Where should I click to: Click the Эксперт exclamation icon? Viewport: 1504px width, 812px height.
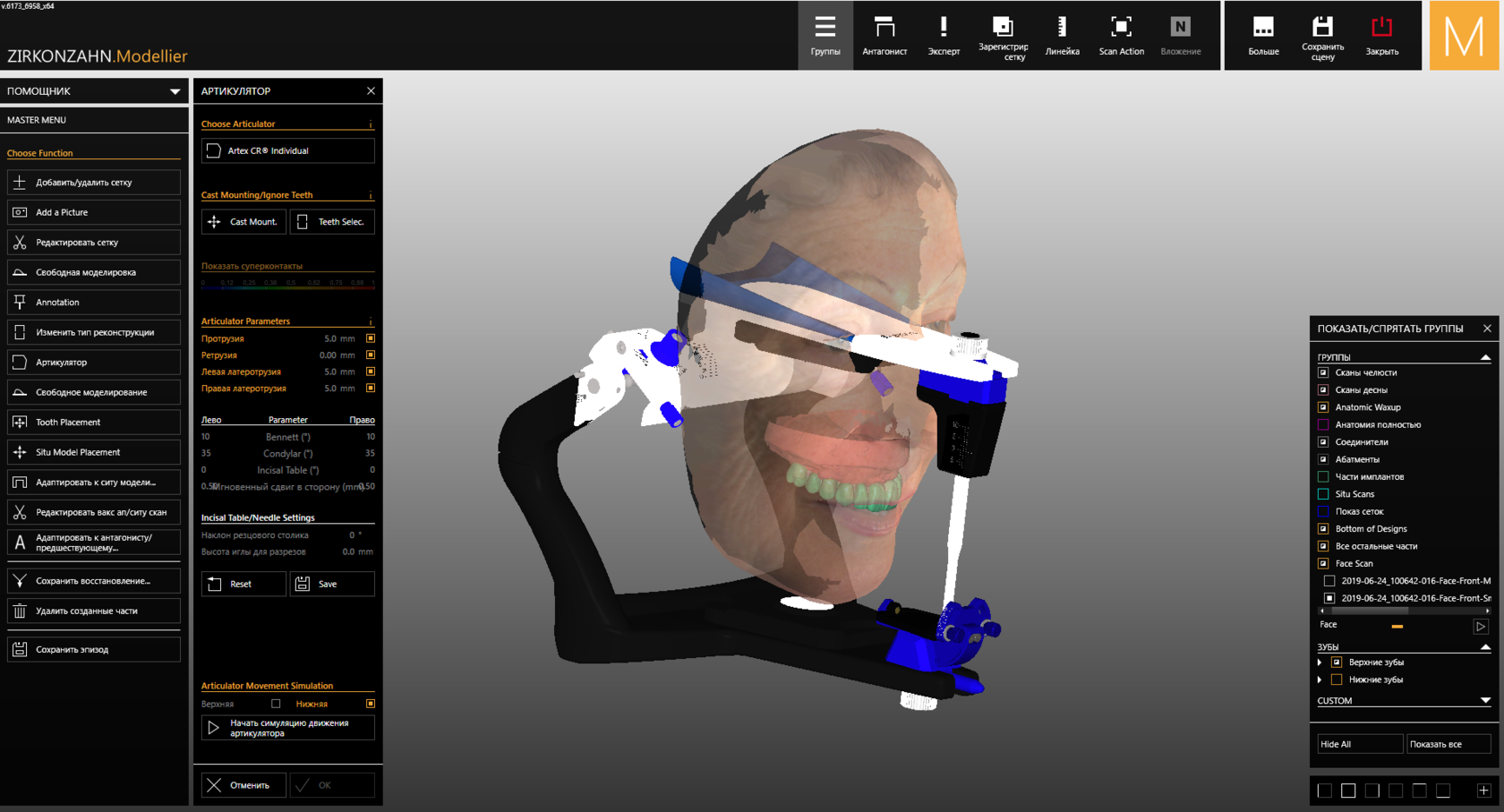point(943,36)
